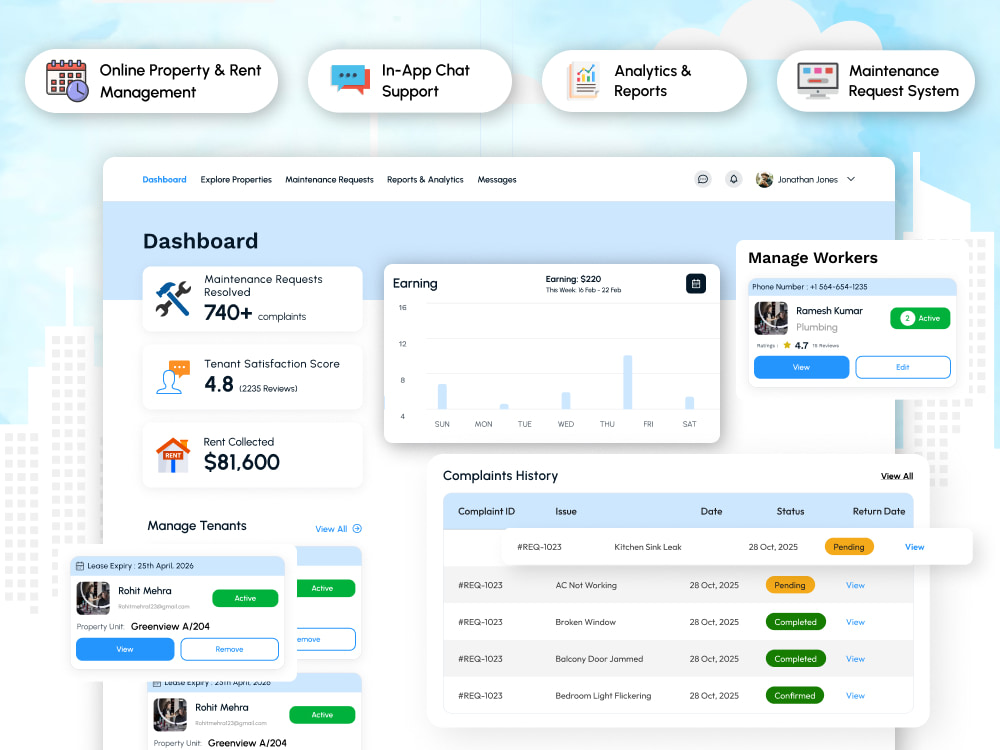
Task: Click View link for Balcony Door Jammed
Action: point(855,659)
